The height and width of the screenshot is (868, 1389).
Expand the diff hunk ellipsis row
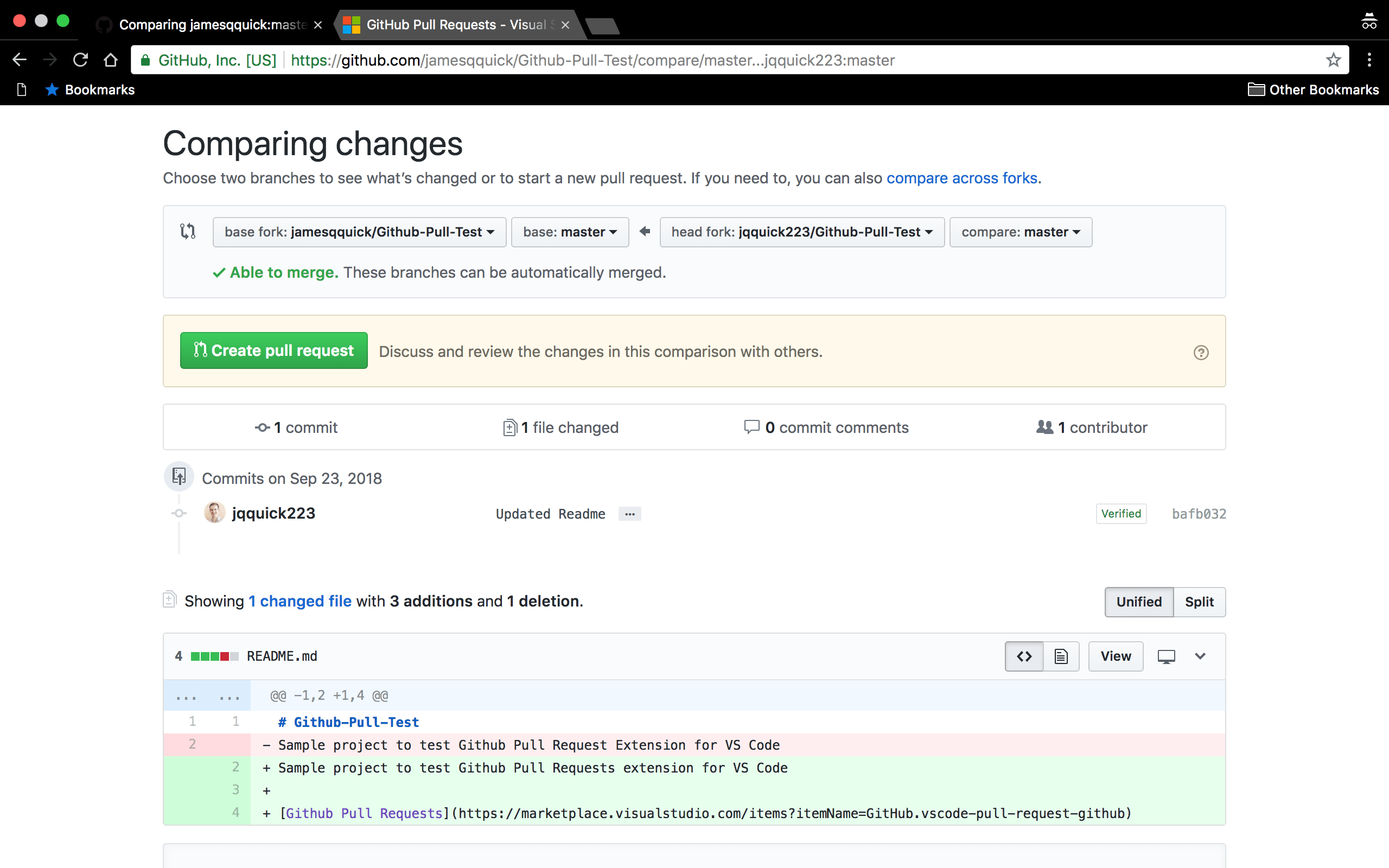(207, 696)
